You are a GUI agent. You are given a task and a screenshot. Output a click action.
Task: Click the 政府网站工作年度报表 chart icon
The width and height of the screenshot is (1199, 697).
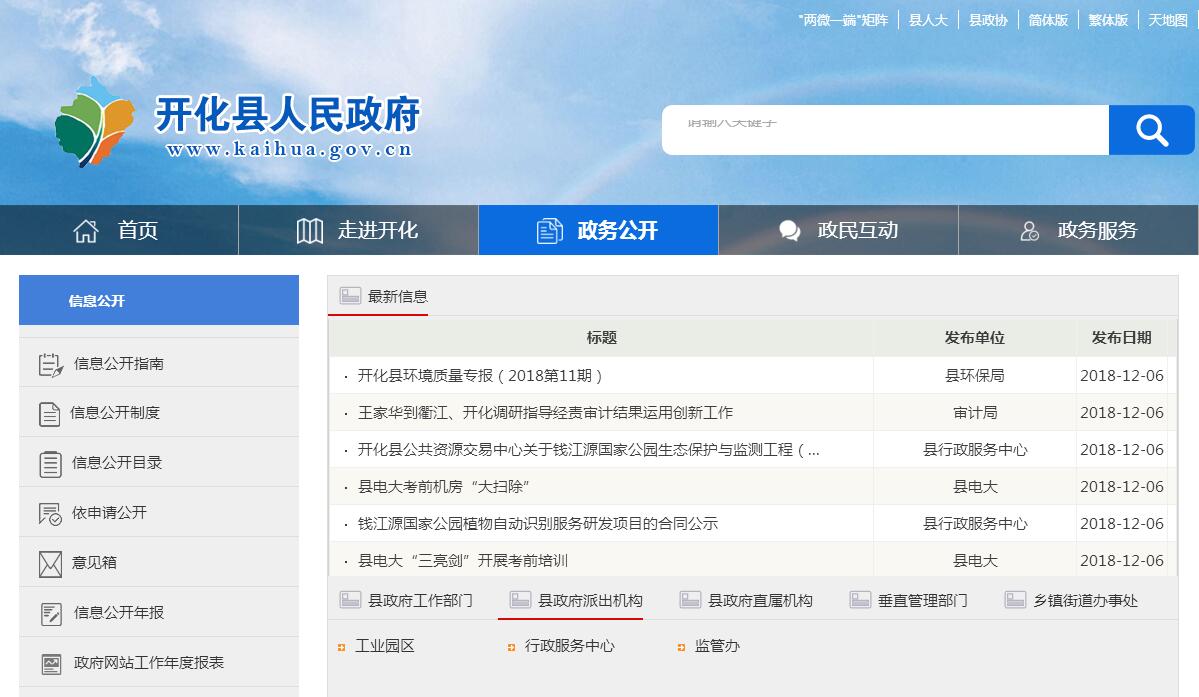tap(50, 663)
